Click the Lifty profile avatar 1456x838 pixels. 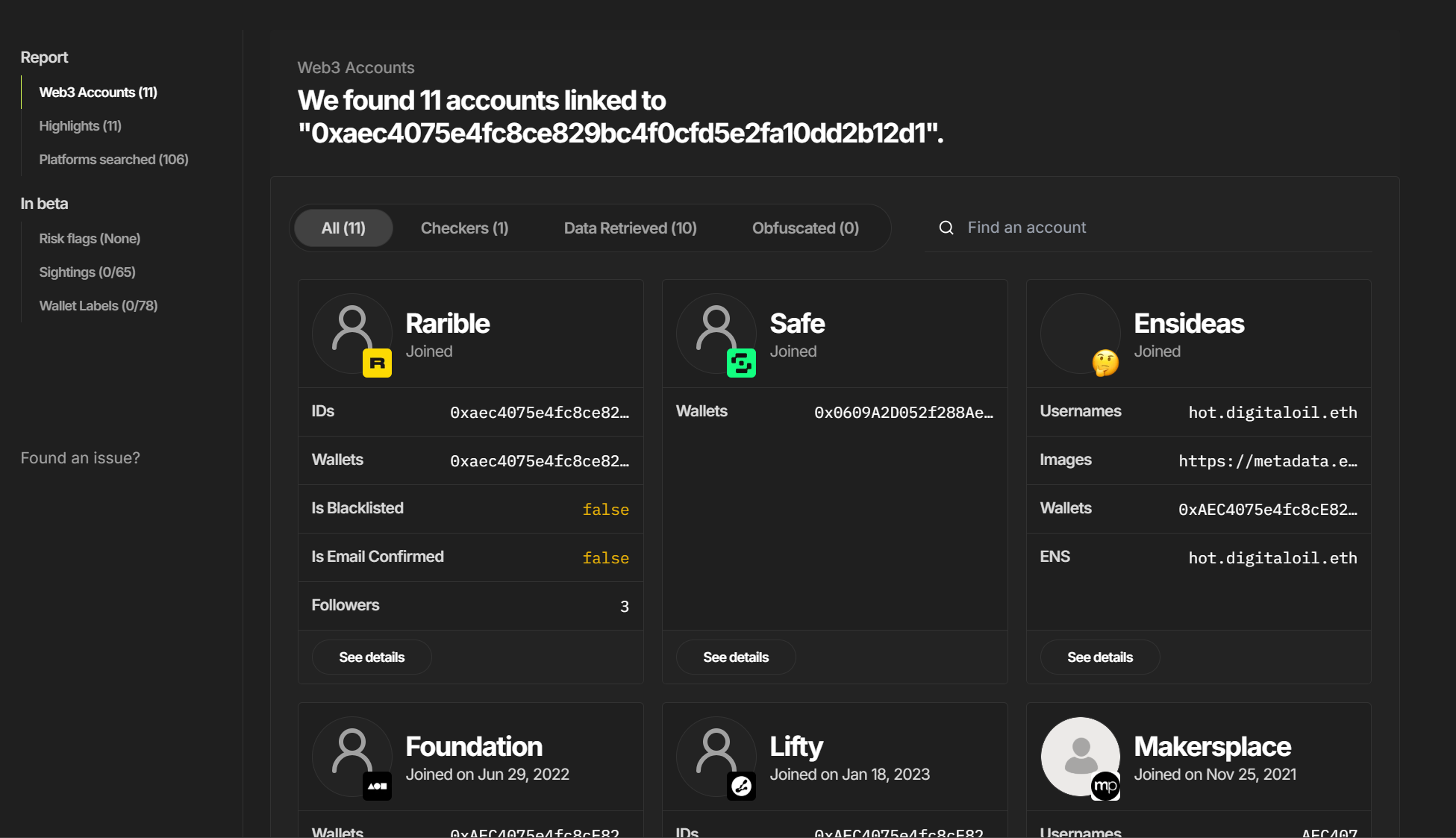pos(716,756)
